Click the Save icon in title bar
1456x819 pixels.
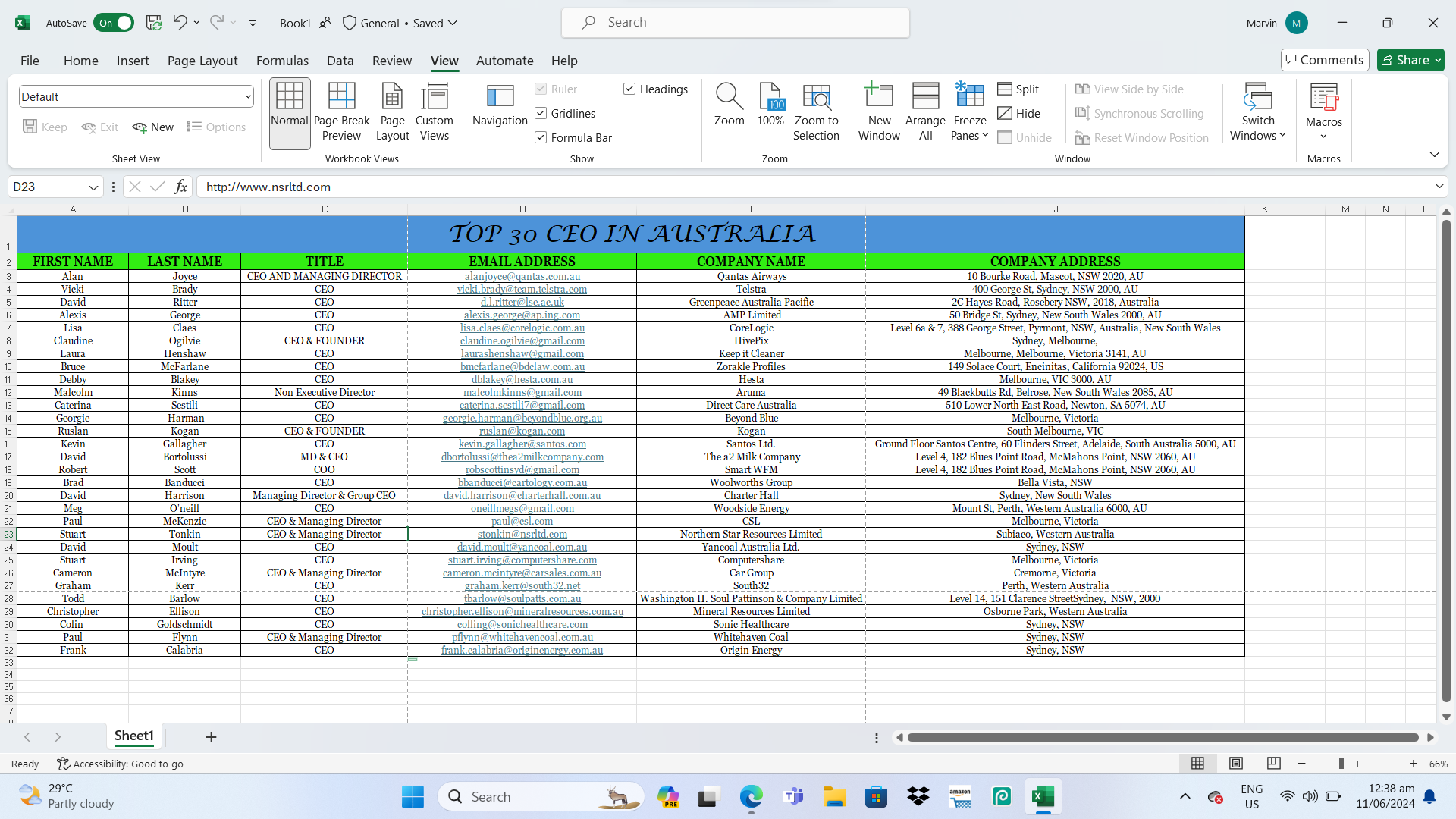tap(154, 23)
